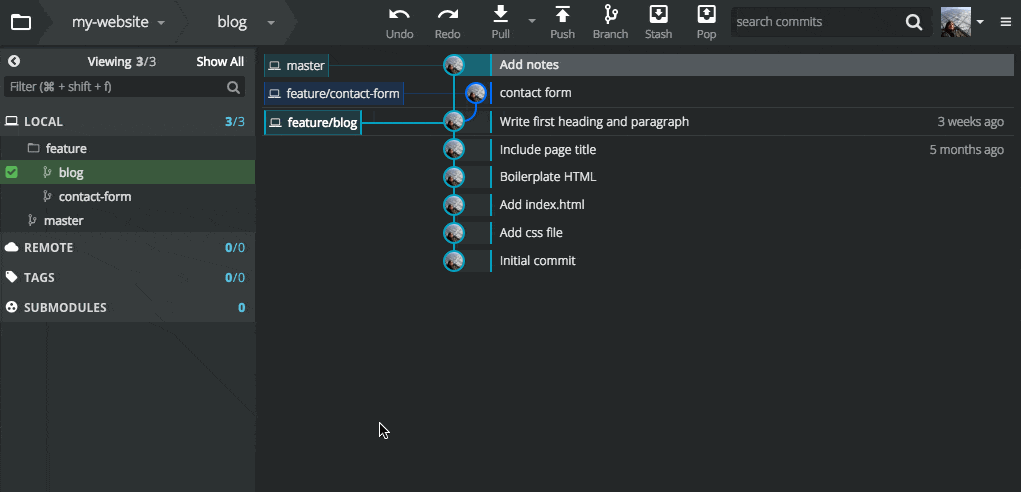This screenshot has width=1021, height=492.
Task: Select the Include page title commit
Action: click(x=548, y=149)
